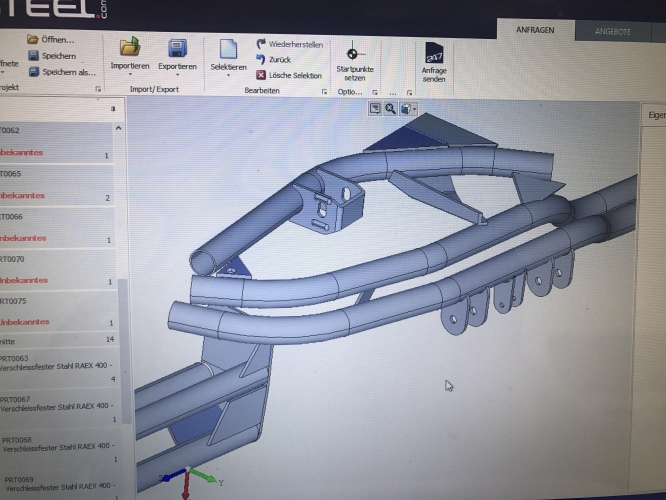666x500 pixels.
Task: Click the Wiederherstellen redo icon
Action: [262, 44]
